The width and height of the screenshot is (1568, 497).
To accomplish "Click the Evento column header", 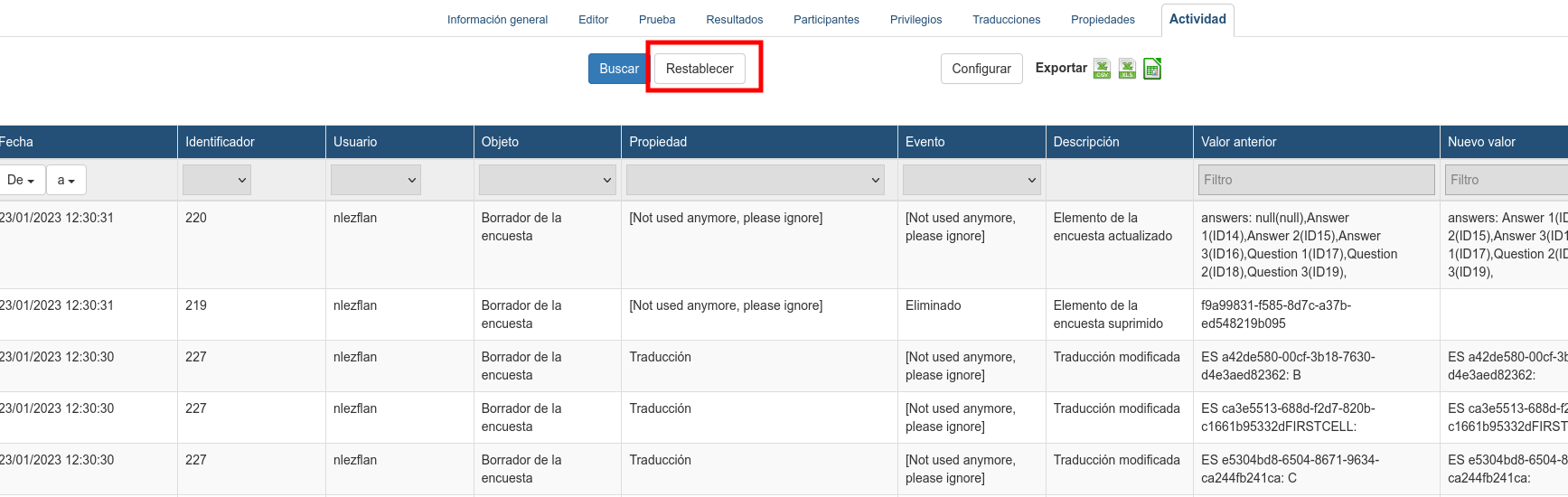I will [972, 142].
